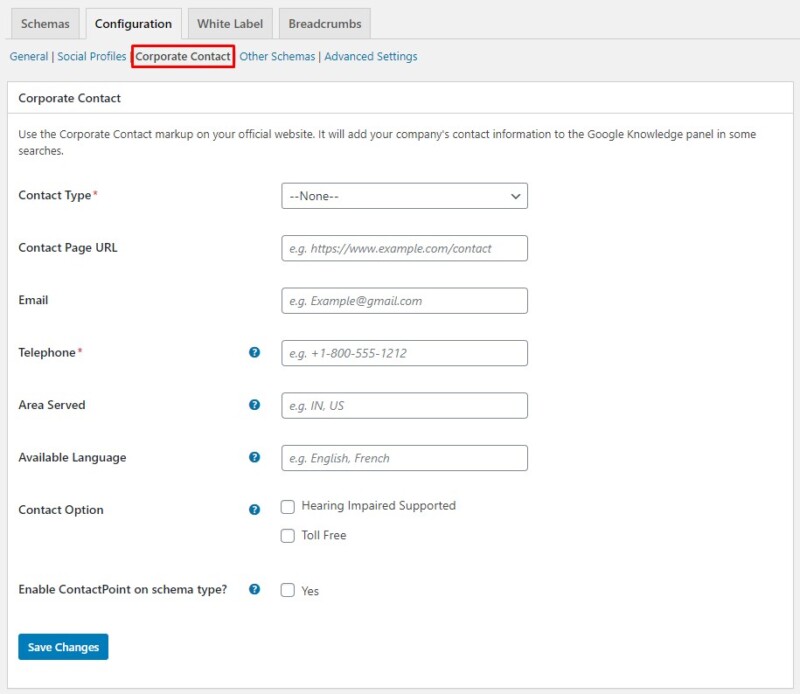Image resolution: width=800 pixels, height=694 pixels.
Task: Check Yes for Enable ContactPoint
Action: point(288,591)
